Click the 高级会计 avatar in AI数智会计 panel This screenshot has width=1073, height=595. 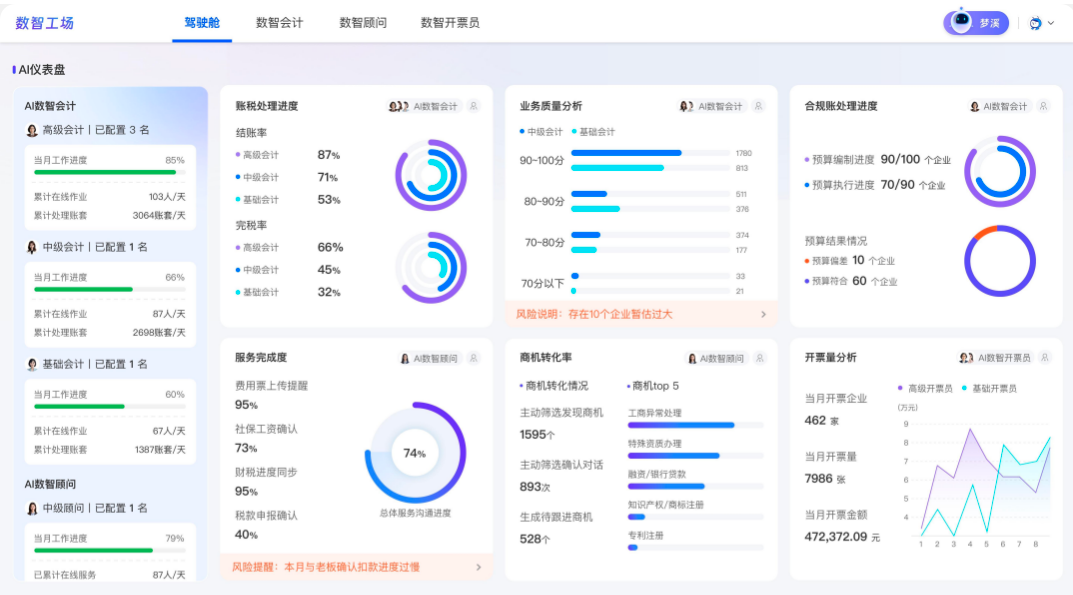click(32, 130)
